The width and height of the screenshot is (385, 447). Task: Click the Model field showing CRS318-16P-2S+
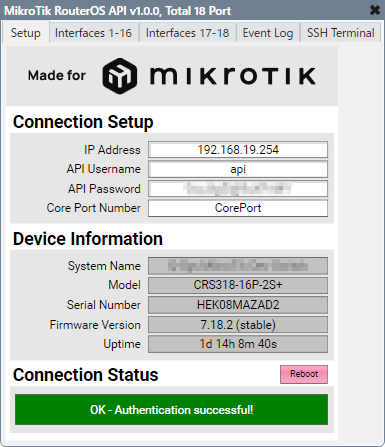pos(238,285)
